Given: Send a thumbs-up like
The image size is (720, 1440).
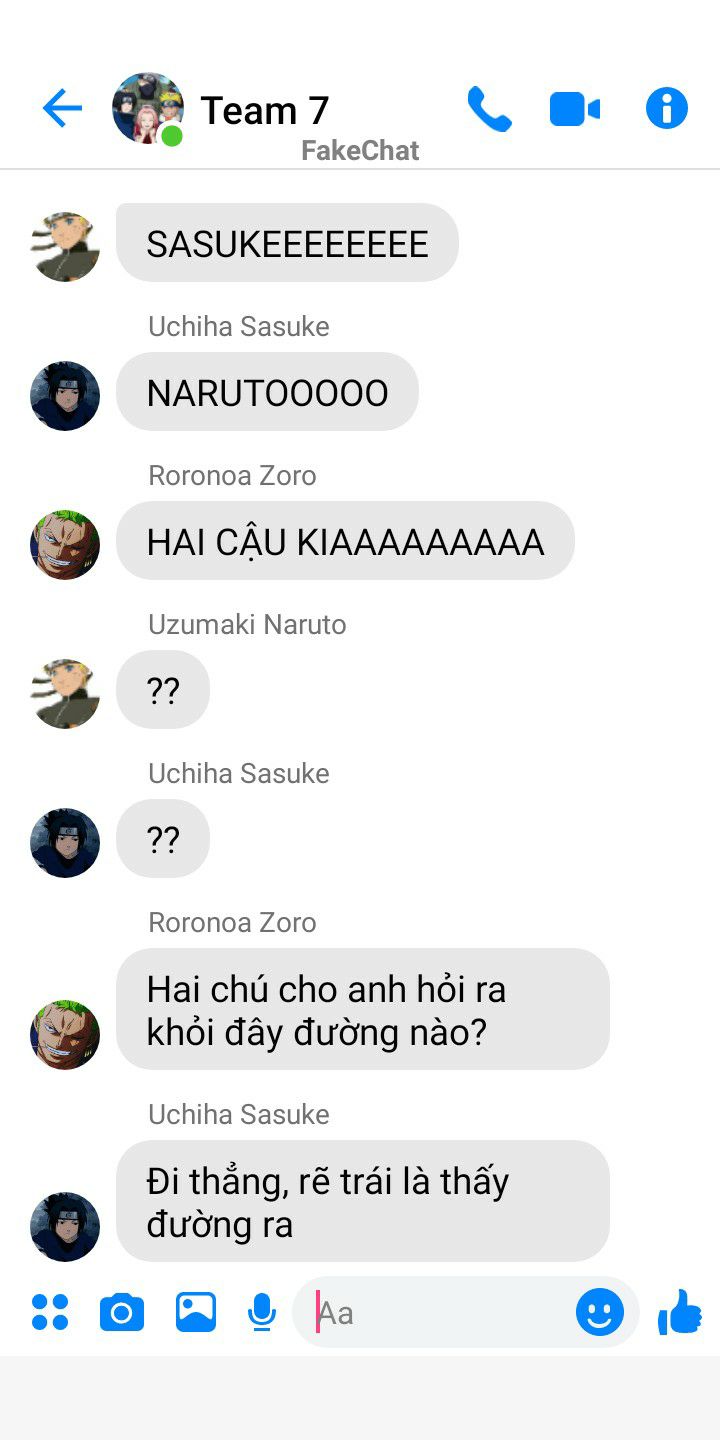Looking at the screenshot, I should coord(680,1312).
